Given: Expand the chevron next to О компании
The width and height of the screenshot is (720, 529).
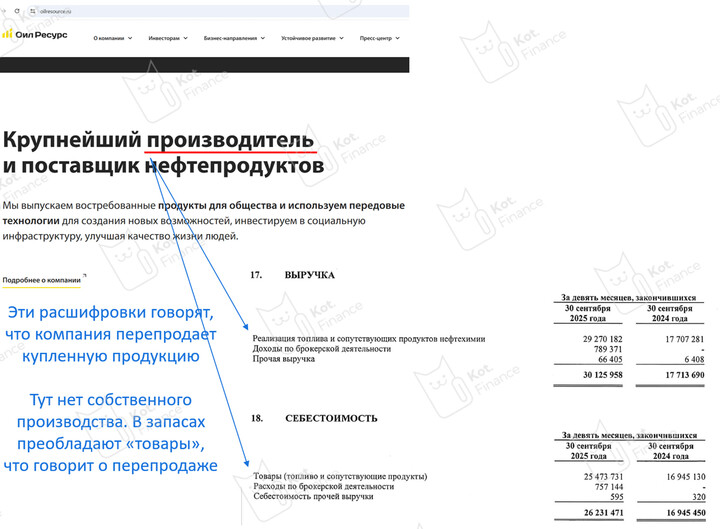Looking at the screenshot, I should [131, 39].
